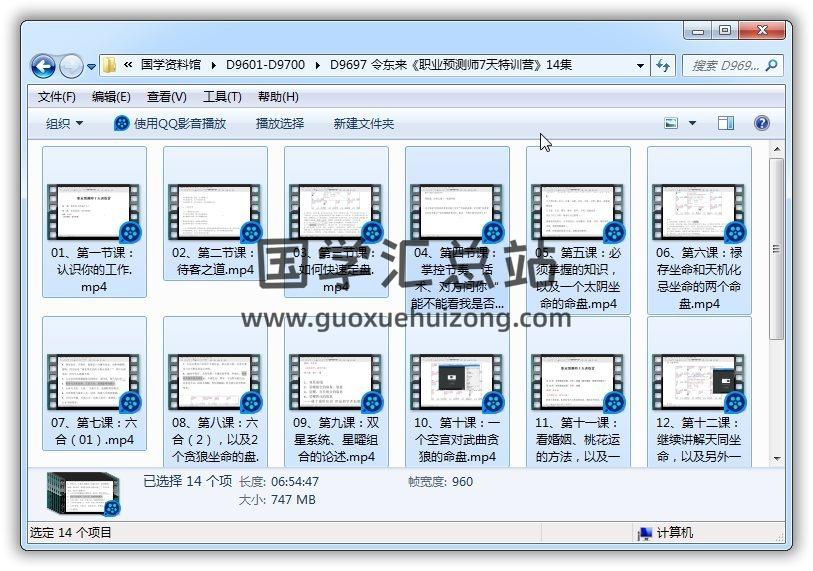Screen dimensions: 813x571
Task: Open the 查看(V) menu
Action: click(x=166, y=96)
